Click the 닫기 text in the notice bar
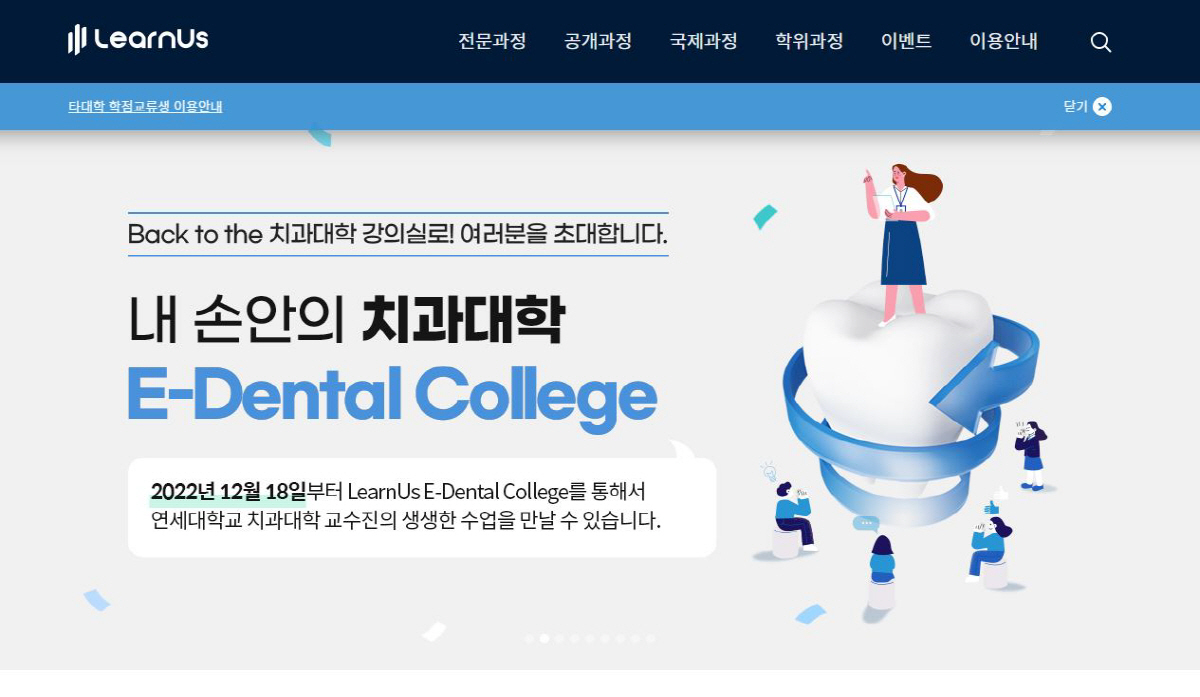Viewport: 1200px width, 697px height. (x=1075, y=106)
